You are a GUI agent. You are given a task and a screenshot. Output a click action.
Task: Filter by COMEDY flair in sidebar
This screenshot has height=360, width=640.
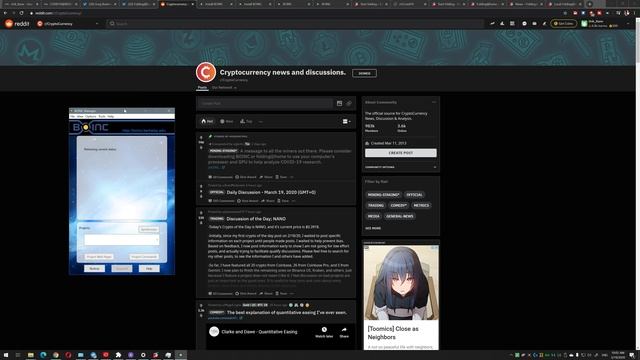[x=398, y=205]
